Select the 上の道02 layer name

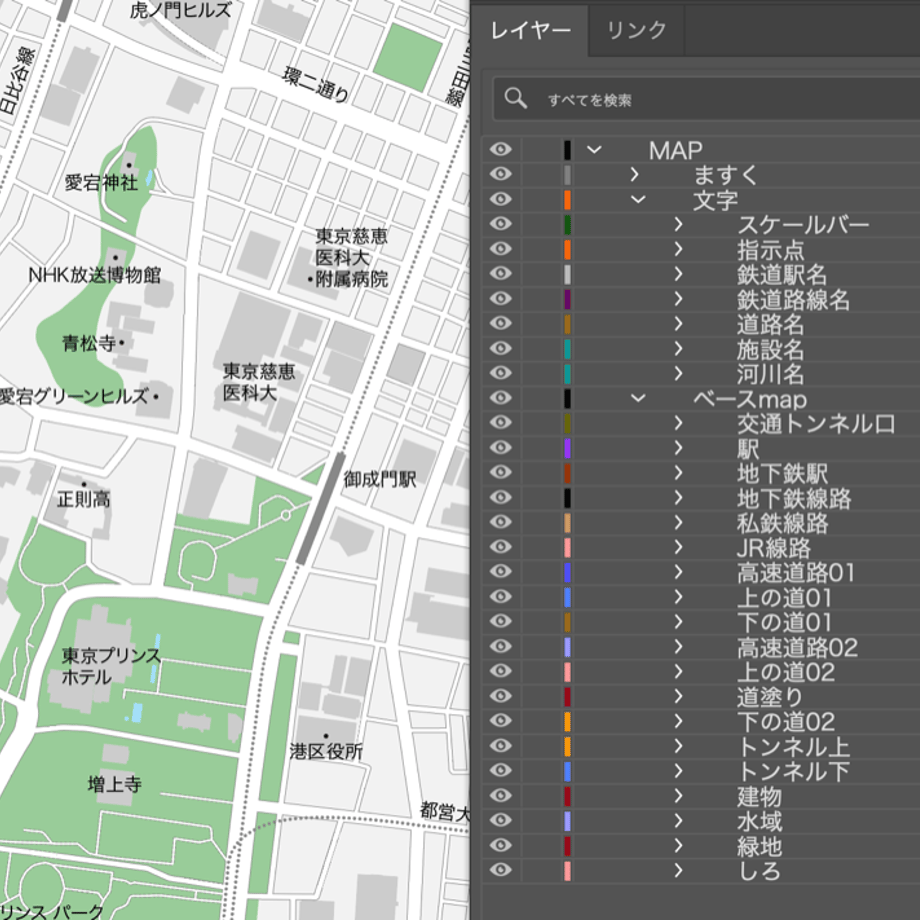point(786,672)
